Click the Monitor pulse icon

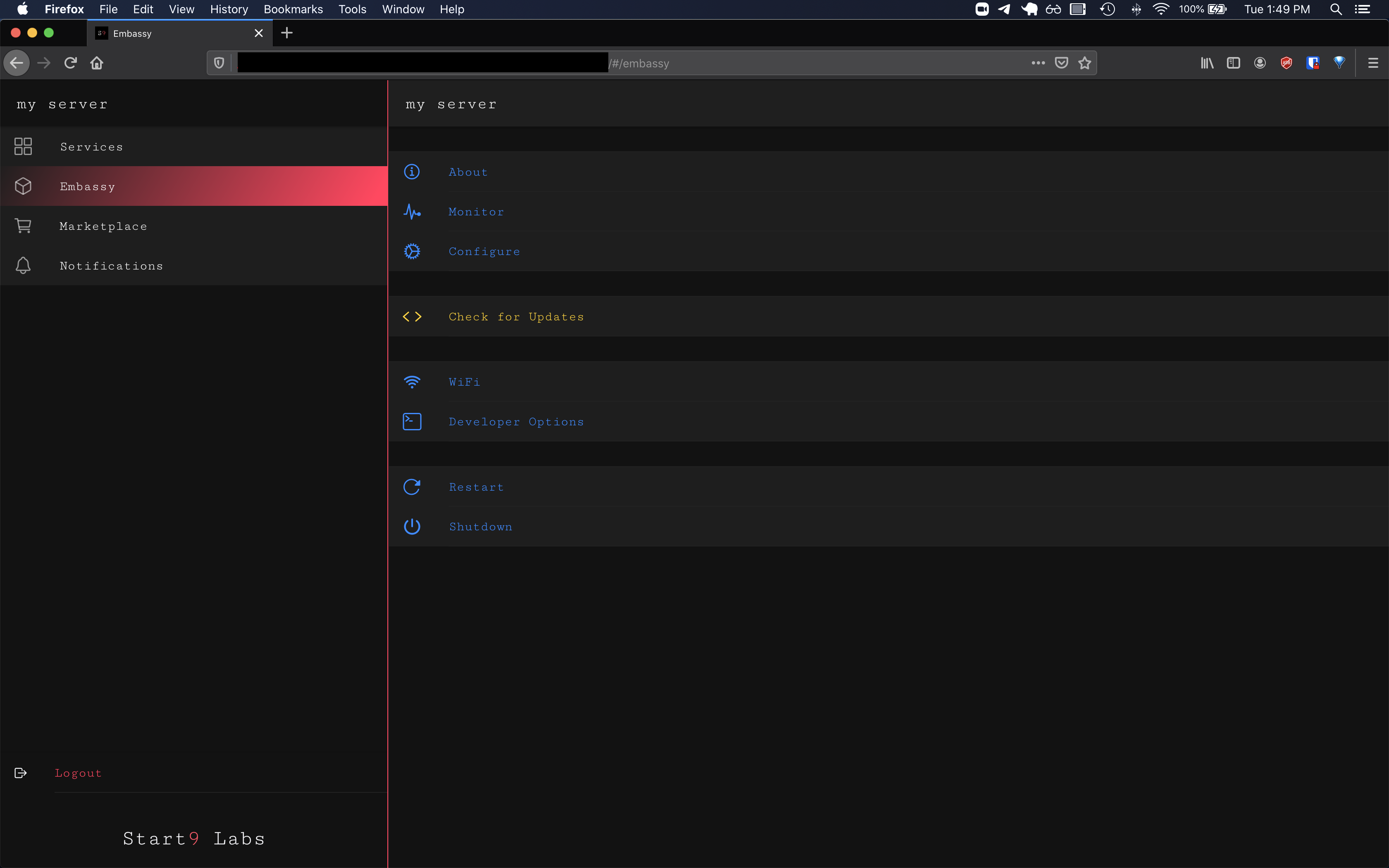coord(412,212)
